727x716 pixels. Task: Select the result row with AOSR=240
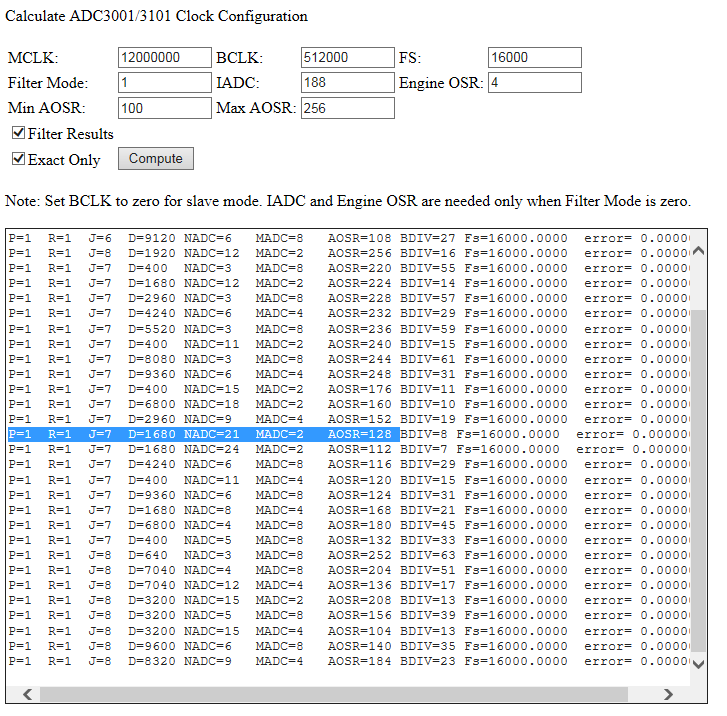point(349,344)
